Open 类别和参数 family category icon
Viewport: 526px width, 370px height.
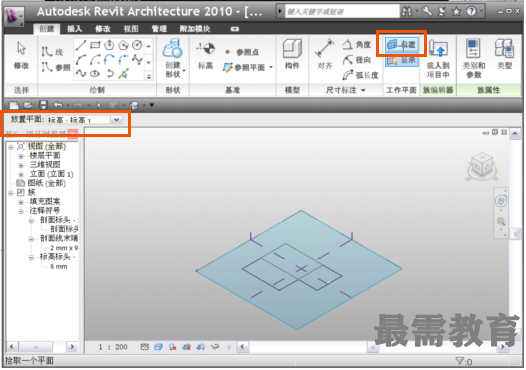coord(473,58)
